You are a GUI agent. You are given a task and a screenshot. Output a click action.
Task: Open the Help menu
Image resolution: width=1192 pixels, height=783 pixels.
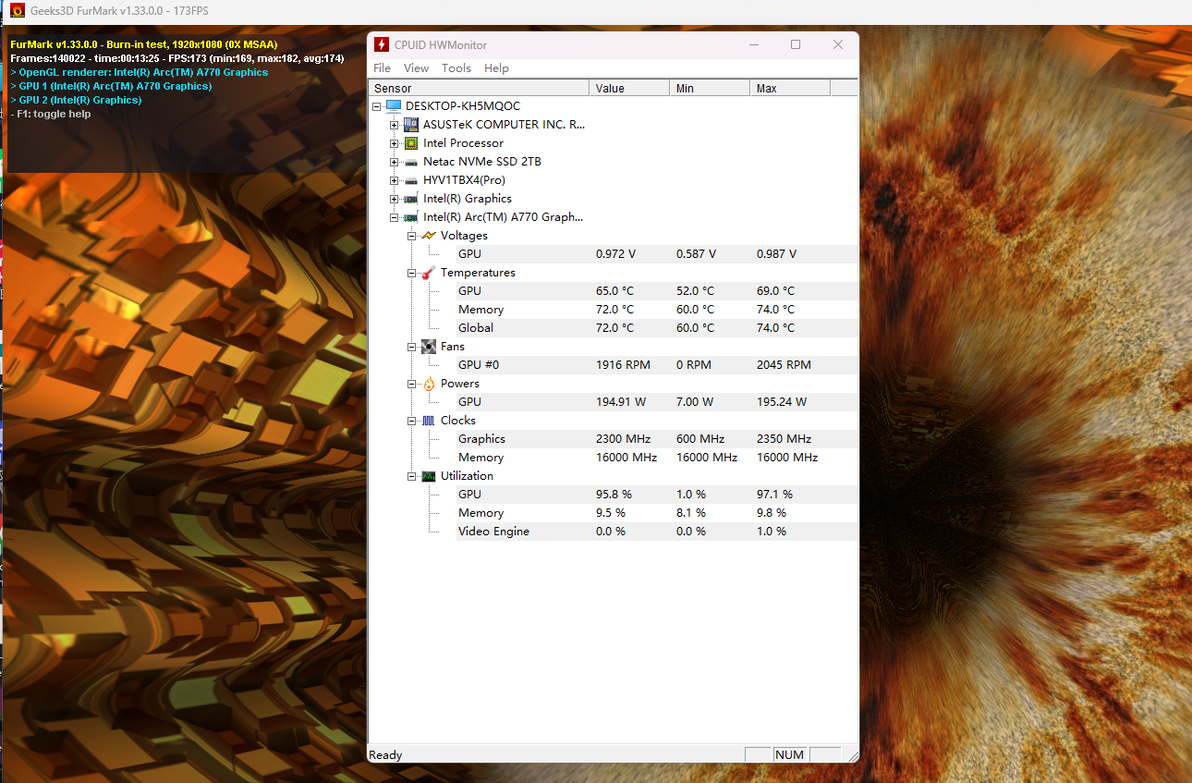pos(496,68)
